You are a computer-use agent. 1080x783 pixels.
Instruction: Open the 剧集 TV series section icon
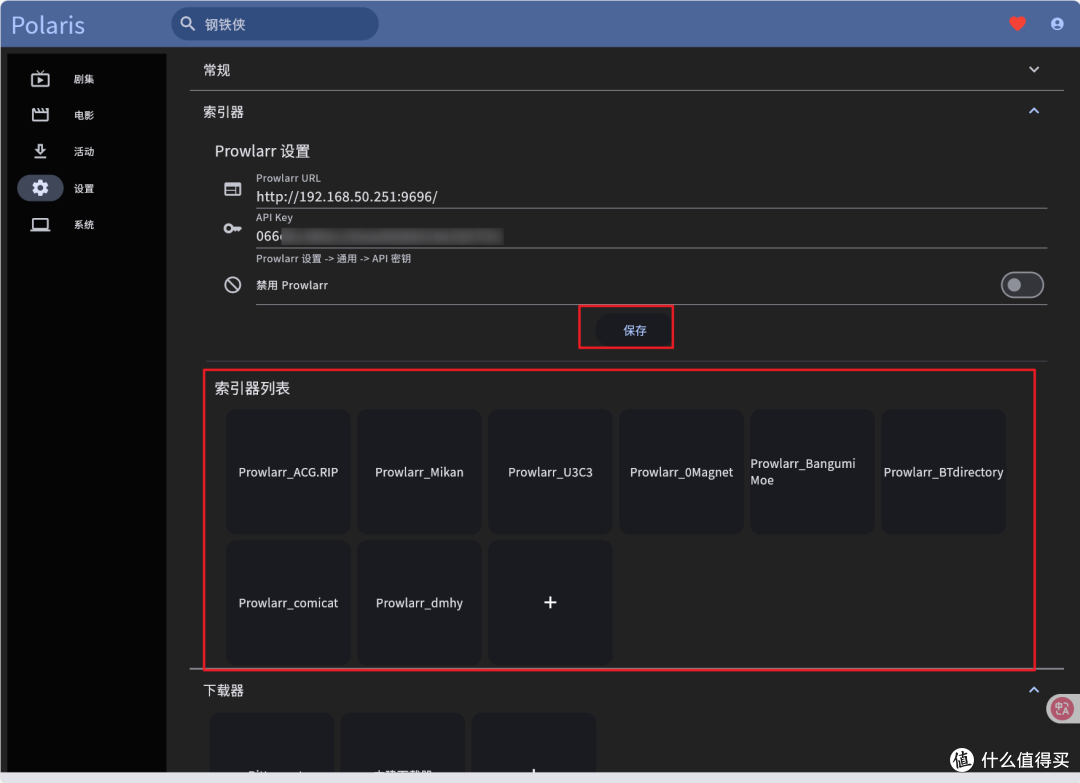coord(40,79)
